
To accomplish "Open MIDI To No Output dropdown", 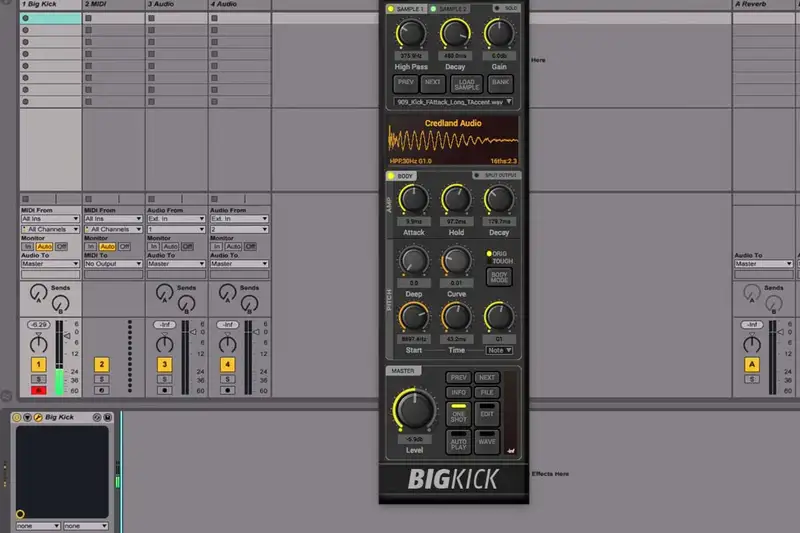I will pyautogui.click(x=113, y=264).
